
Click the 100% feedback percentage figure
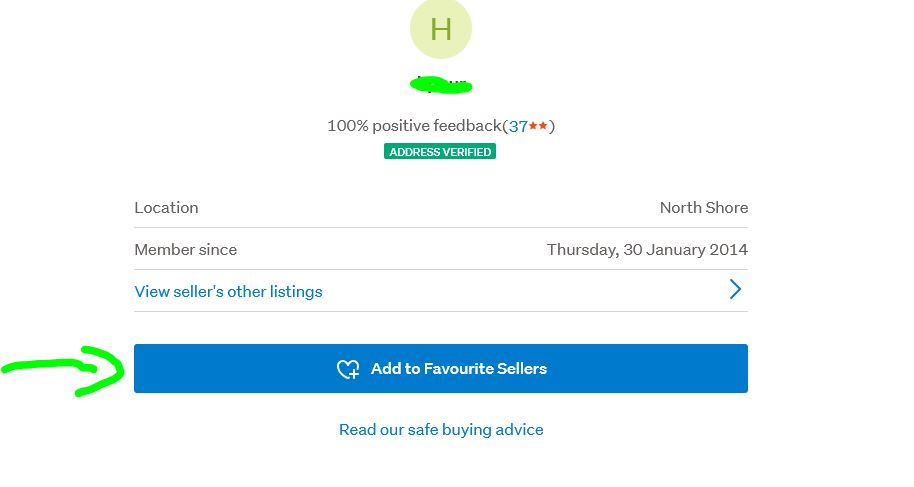[x=347, y=126]
